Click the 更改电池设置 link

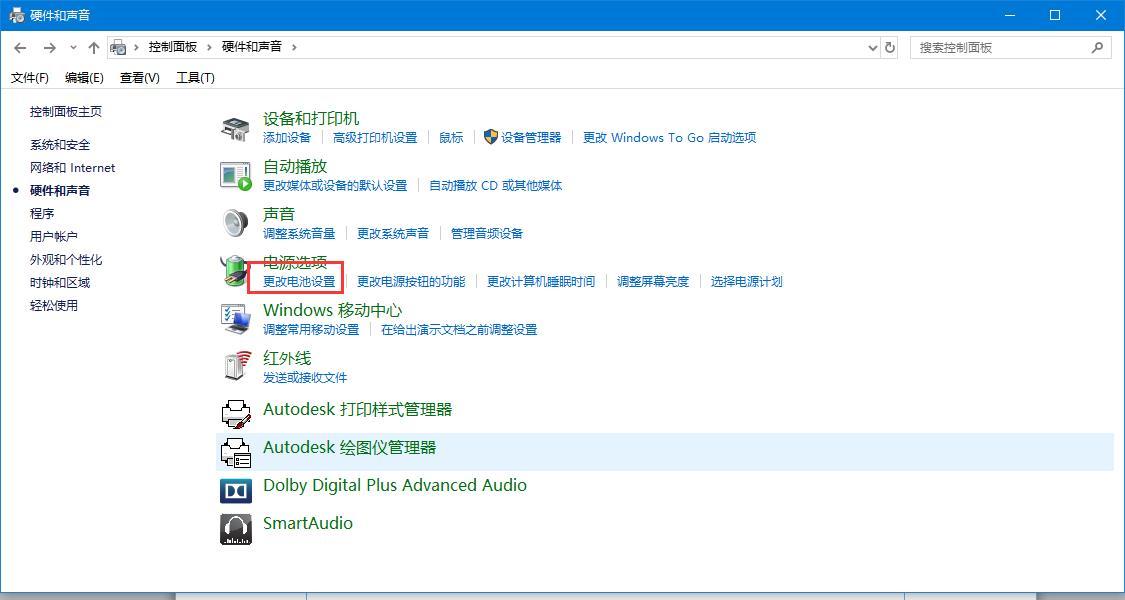(x=299, y=281)
